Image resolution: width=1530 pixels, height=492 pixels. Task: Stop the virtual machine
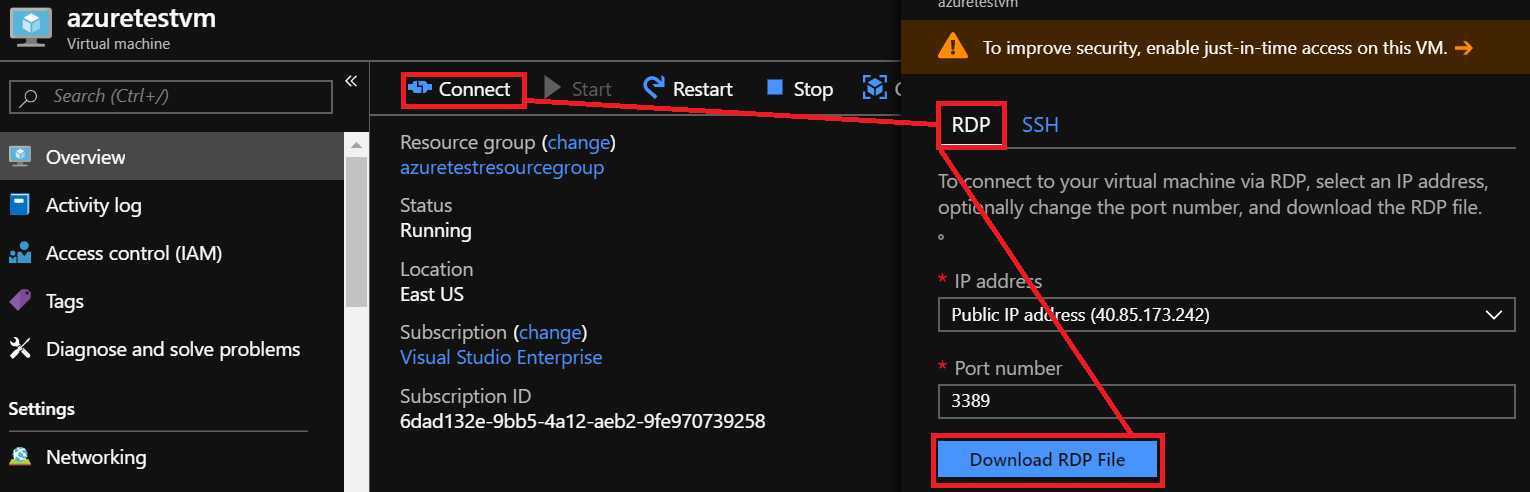click(799, 89)
